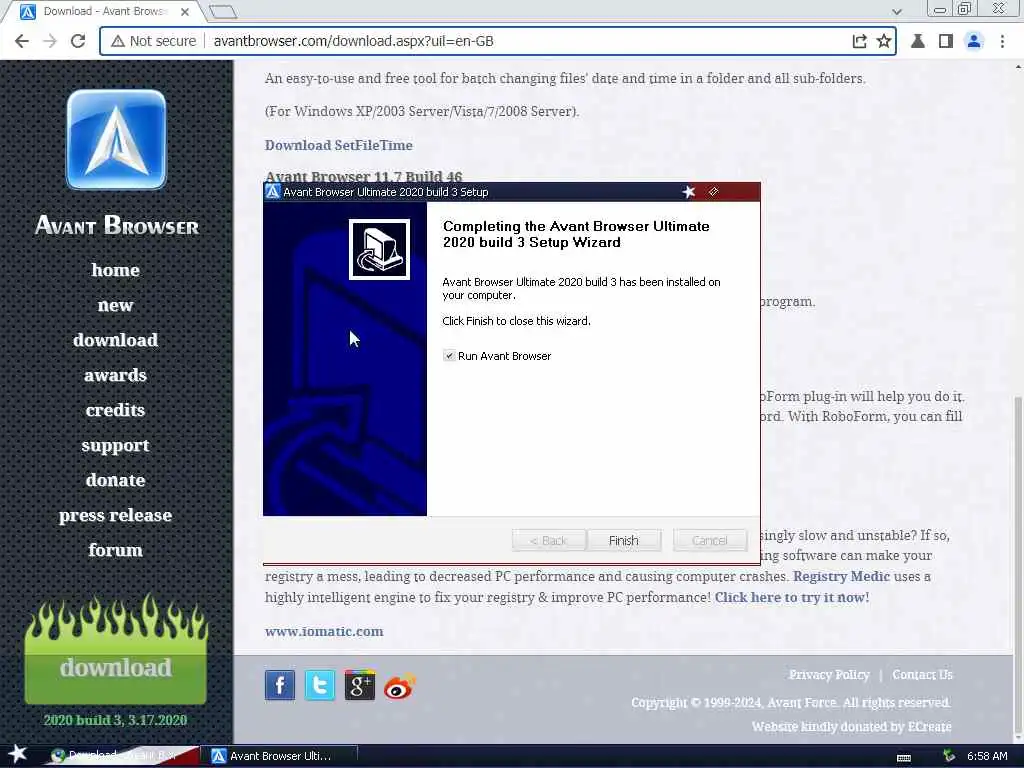
Task: Click the star icon in setup title bar
Action: click(x=688, y=191)
